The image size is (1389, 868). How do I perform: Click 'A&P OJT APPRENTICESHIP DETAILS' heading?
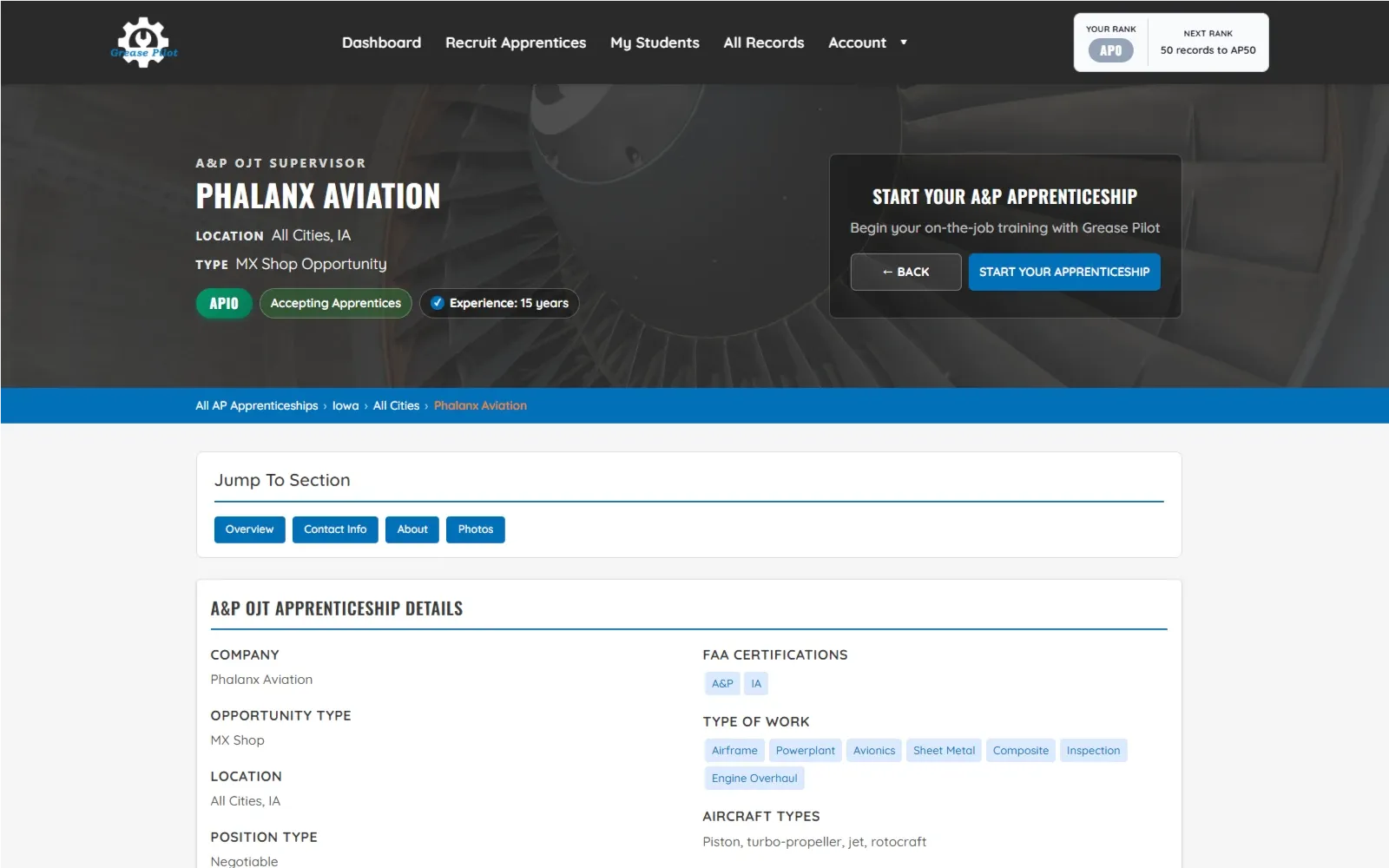pyautogui.click(x=337, y=608)
